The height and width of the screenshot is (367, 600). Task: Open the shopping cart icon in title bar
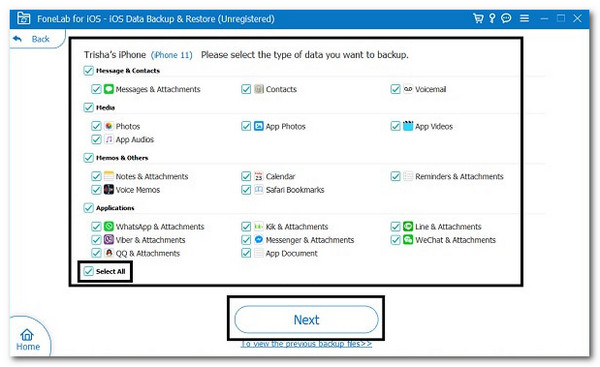478,18
